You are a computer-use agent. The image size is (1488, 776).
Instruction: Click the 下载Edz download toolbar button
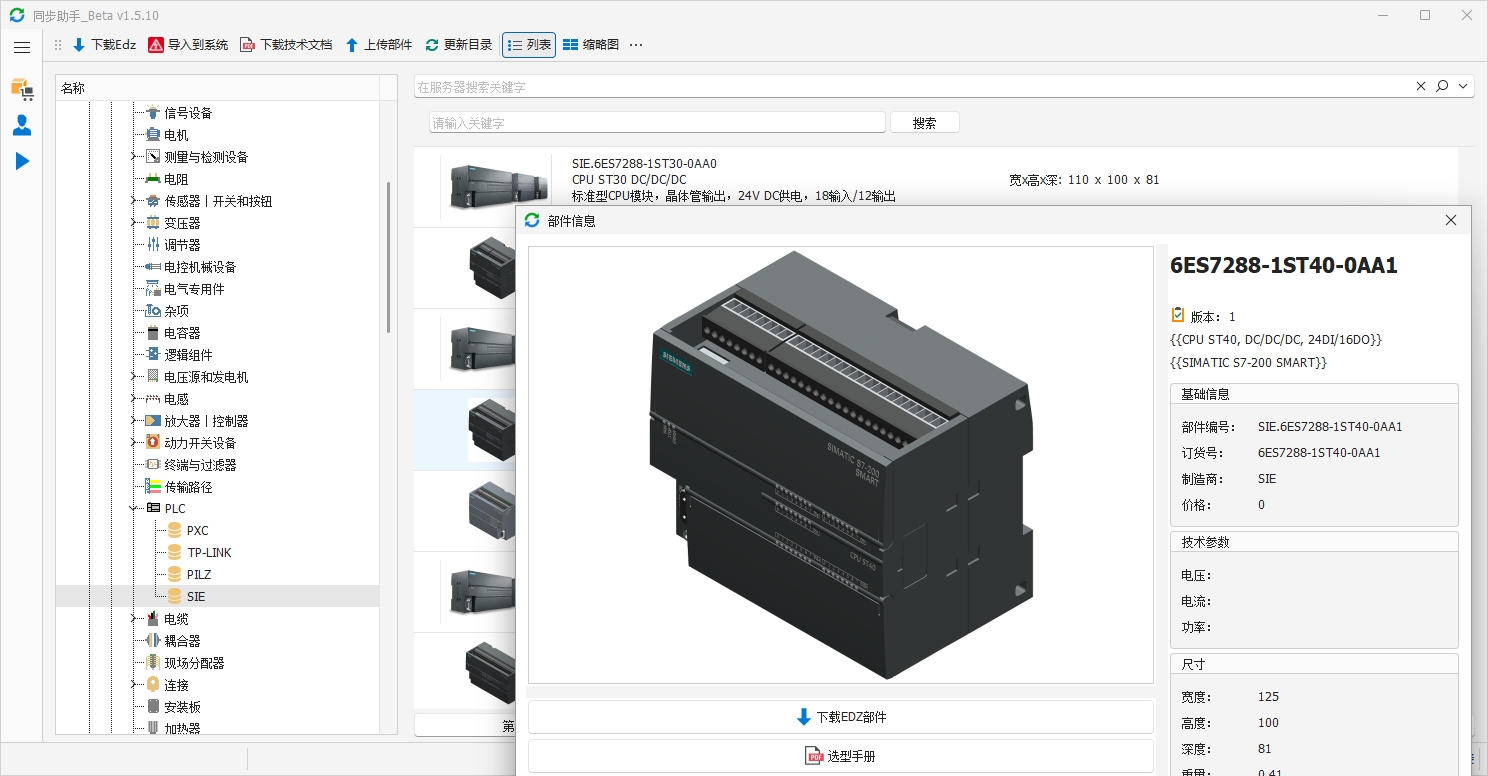(104, 45)
